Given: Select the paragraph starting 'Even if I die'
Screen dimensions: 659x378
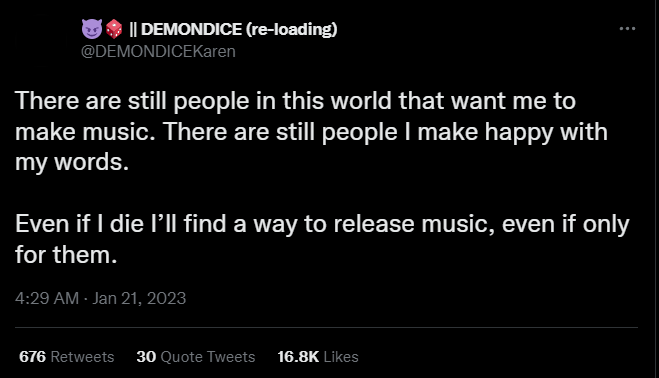Looking at the screenshot, I should click(322, 239).
